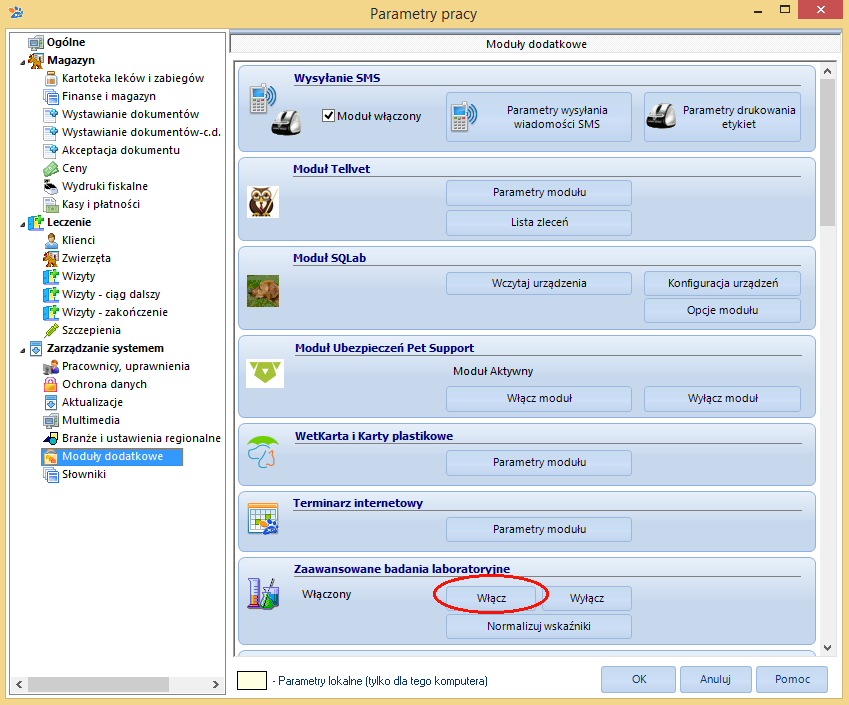Click the SMS phone icon in Wysyłanie SMS

point(263,98)
